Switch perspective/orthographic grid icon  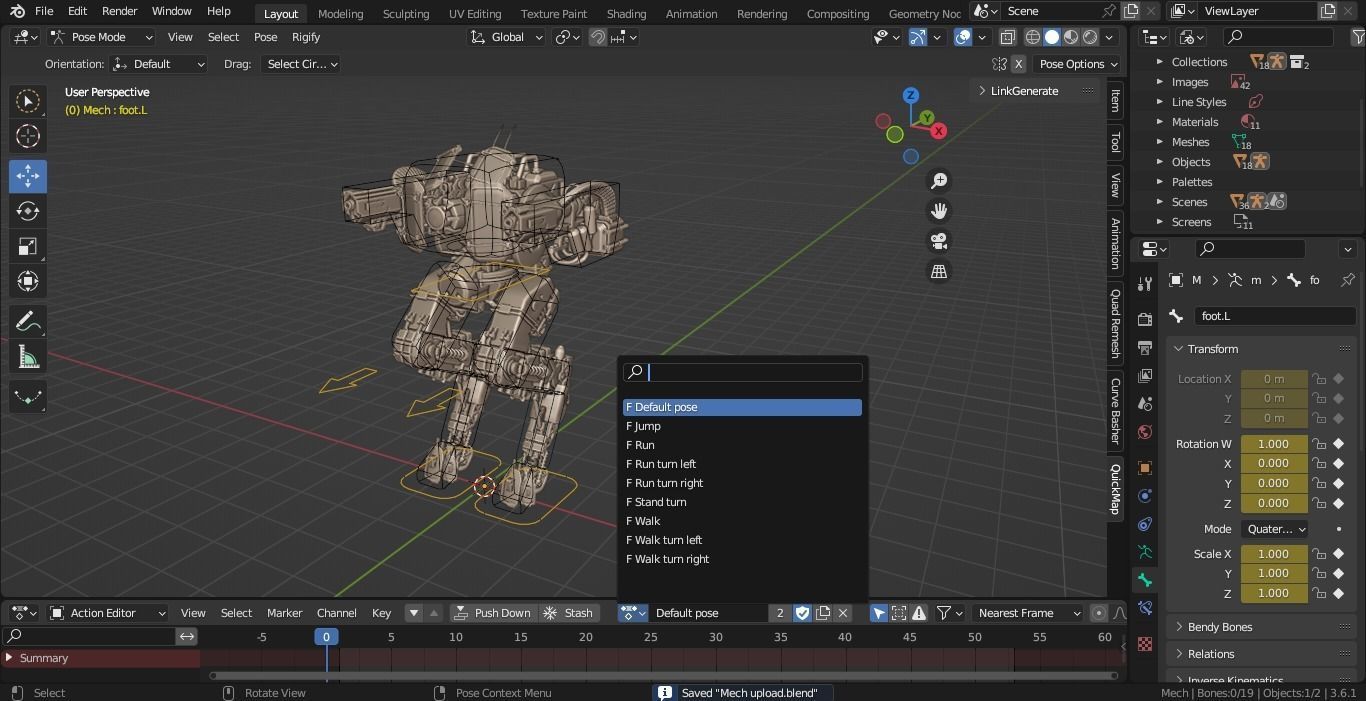[939, 271]
